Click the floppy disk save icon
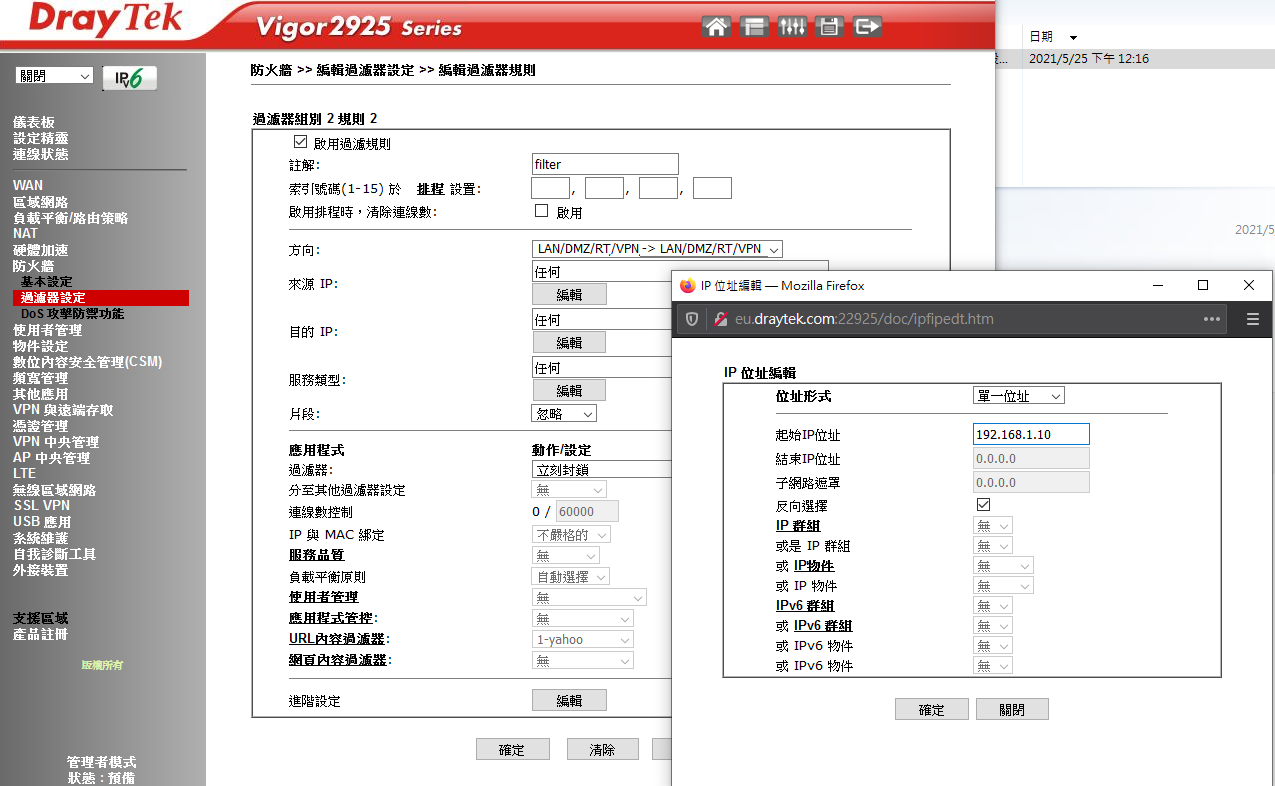The height and width of the screenshot is (786, 1275). click(x=829, y=27)
